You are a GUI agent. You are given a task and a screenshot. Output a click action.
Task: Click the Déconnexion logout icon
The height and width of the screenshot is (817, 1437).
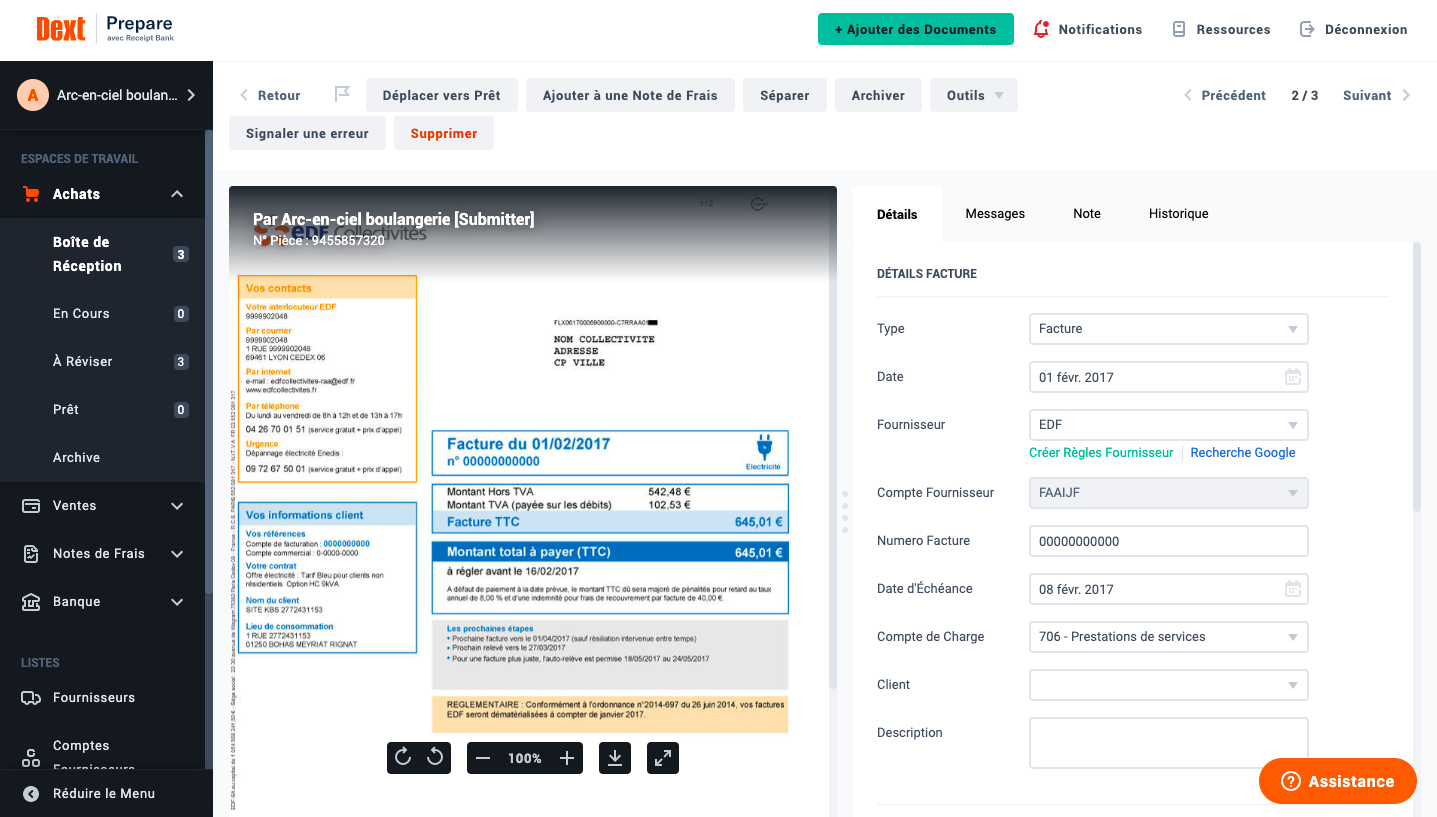1306,29
